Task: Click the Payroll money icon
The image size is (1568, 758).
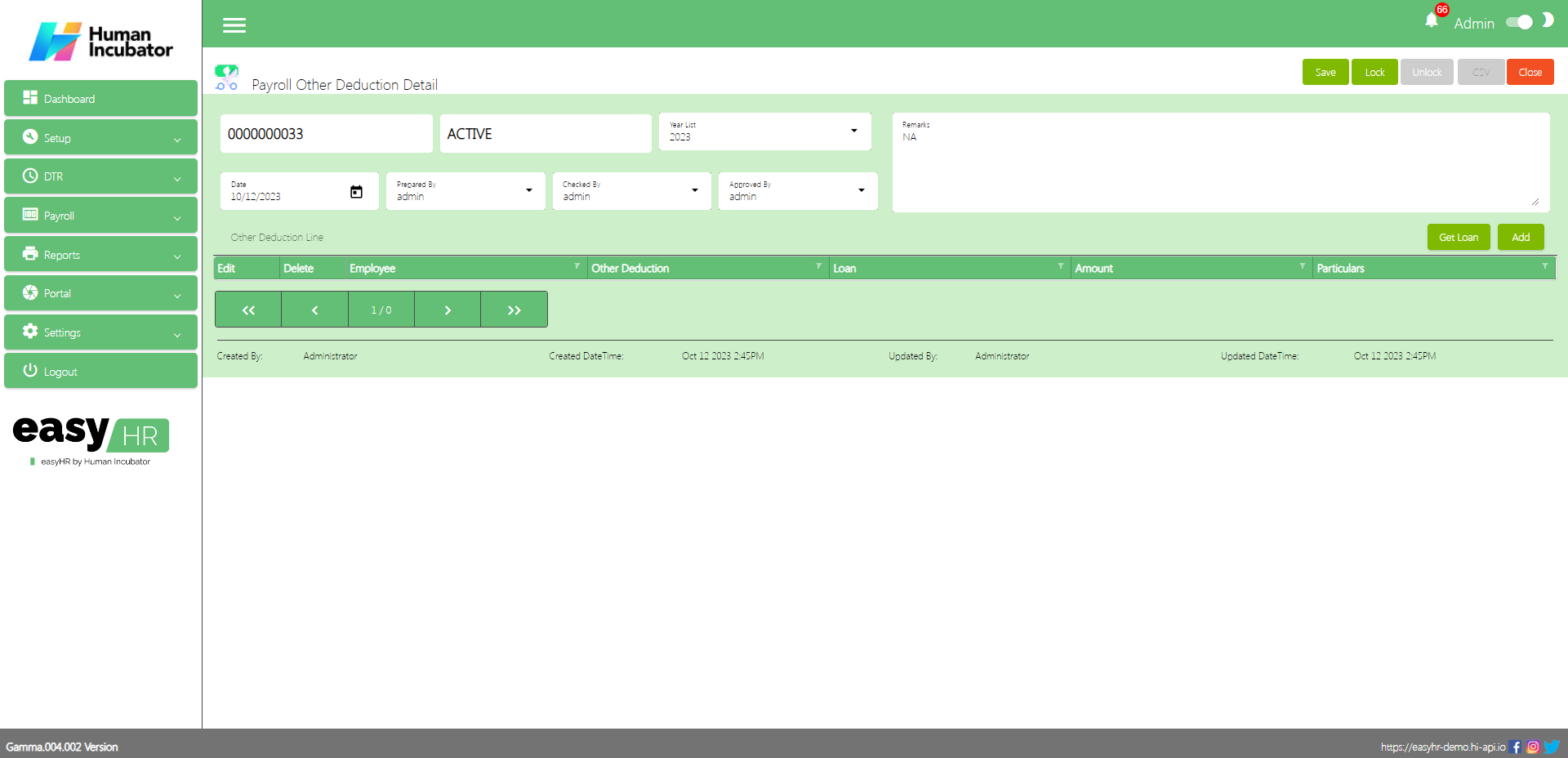Action: [30, 214]
